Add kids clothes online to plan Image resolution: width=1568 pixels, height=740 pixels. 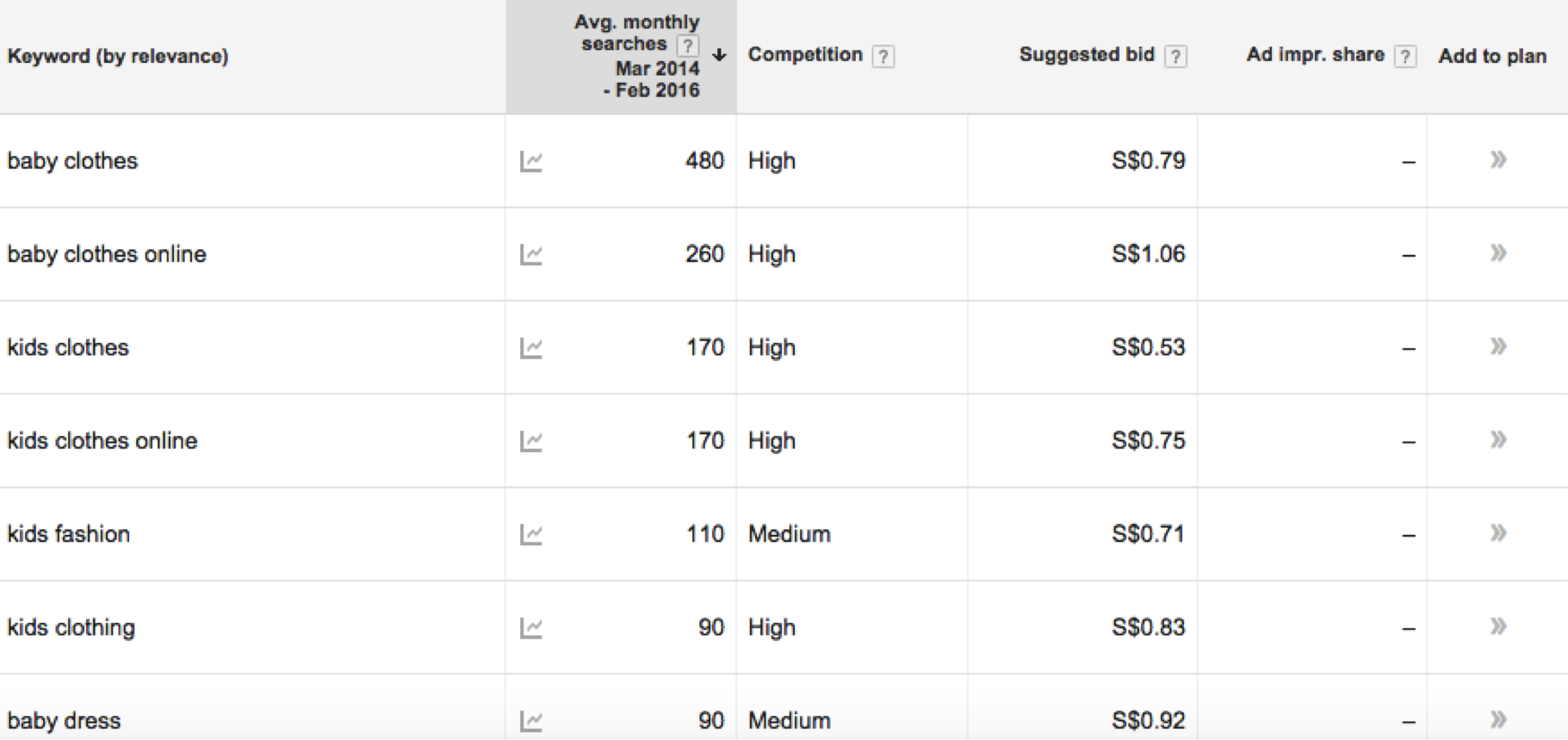tap(1498, 439)
